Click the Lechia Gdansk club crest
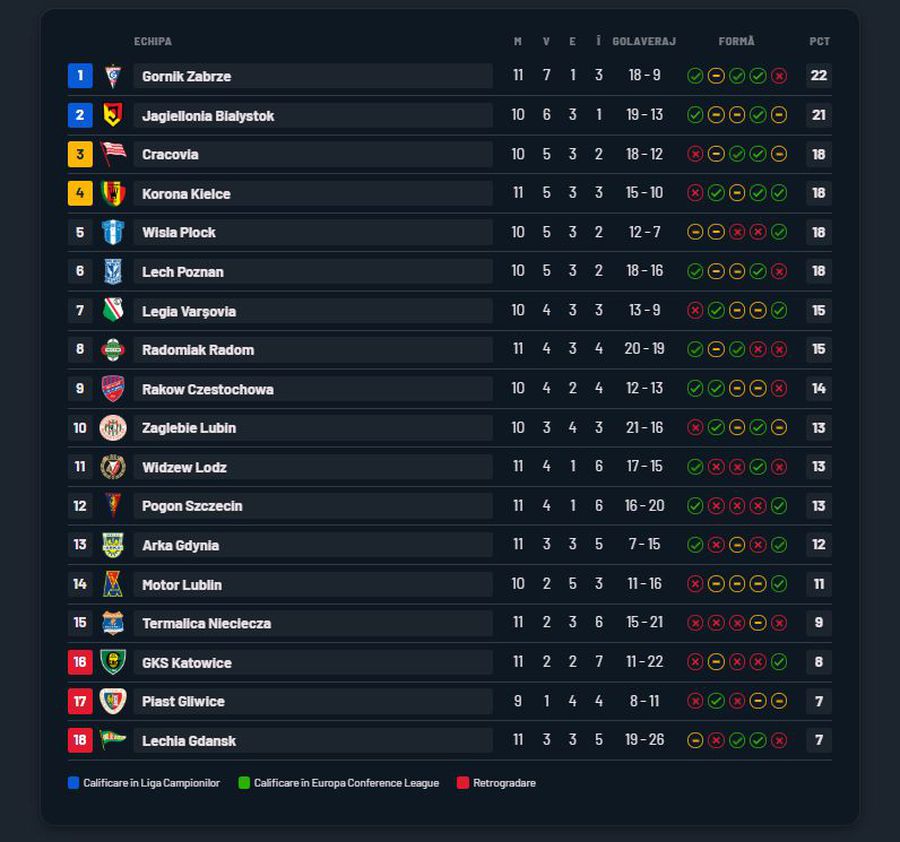Screen dimensions: 900x842 tap(113, 740)
